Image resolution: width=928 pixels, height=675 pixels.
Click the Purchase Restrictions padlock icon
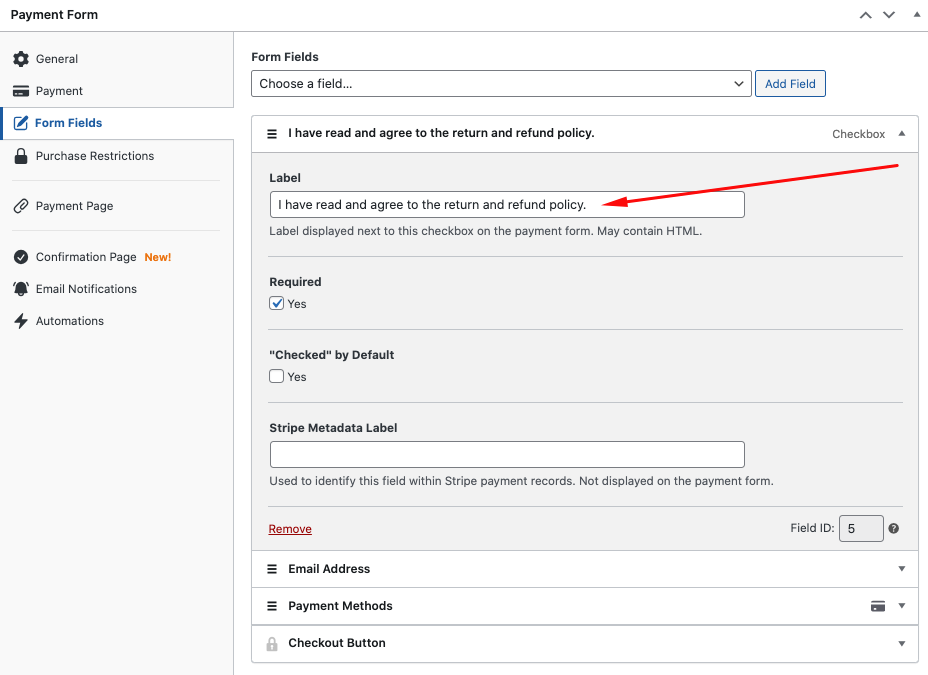click(x=21, y=156)
